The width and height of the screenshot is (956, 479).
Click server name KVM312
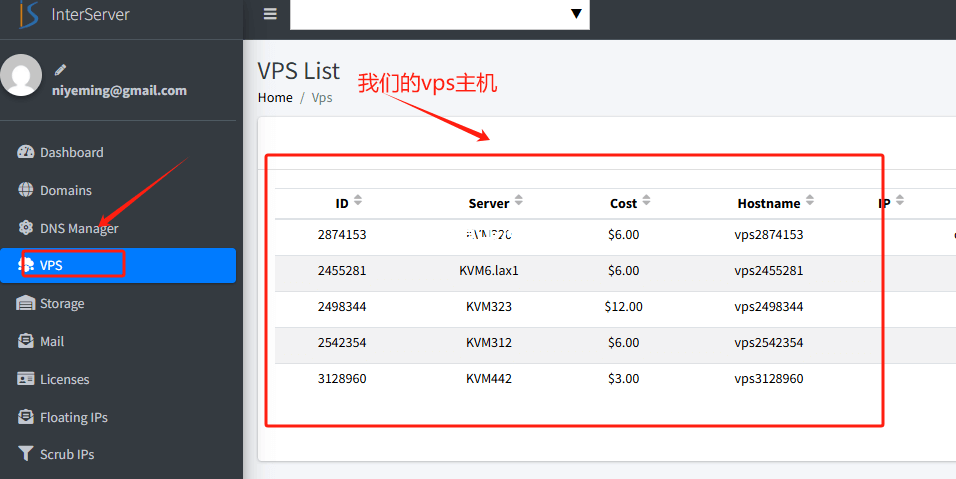point(489,342)
